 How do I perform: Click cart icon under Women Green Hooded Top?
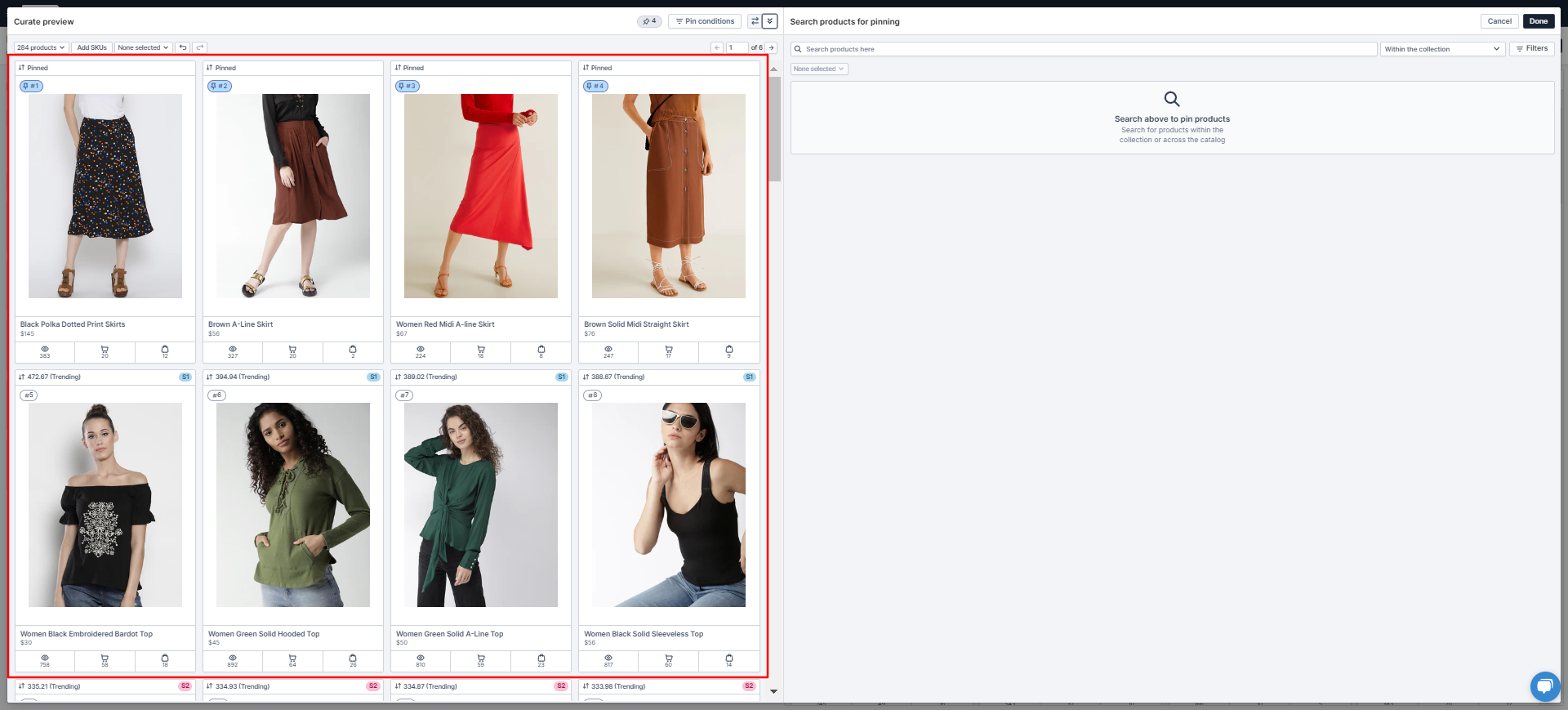coord(292,658)
